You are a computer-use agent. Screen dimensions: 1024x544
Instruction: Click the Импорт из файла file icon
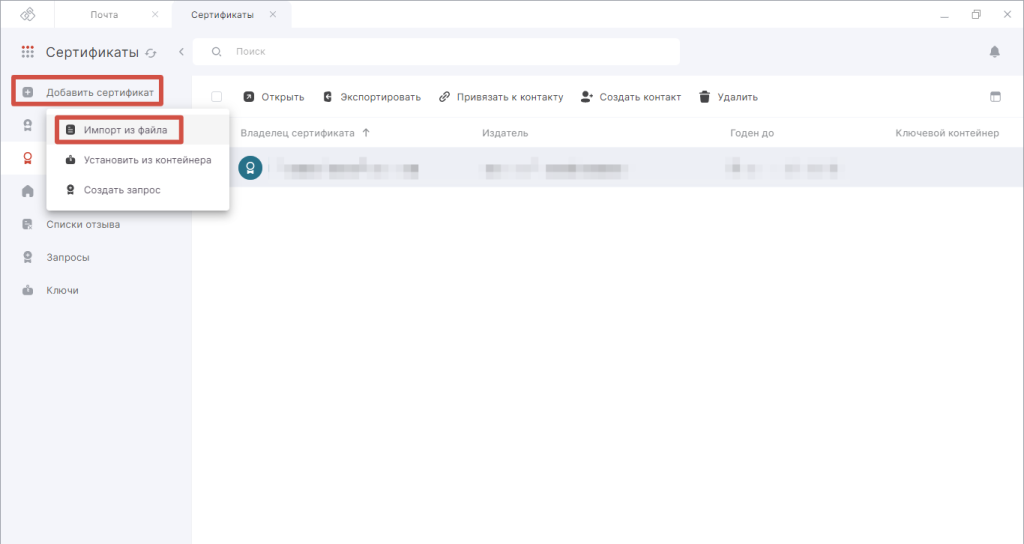click(71, 130)
